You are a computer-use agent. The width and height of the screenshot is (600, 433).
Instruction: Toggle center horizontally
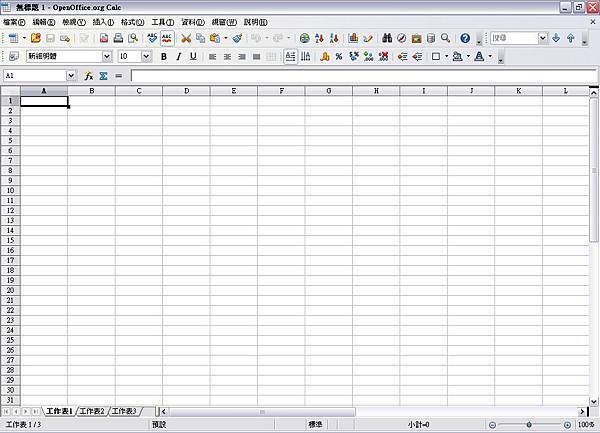pos(227,56)
